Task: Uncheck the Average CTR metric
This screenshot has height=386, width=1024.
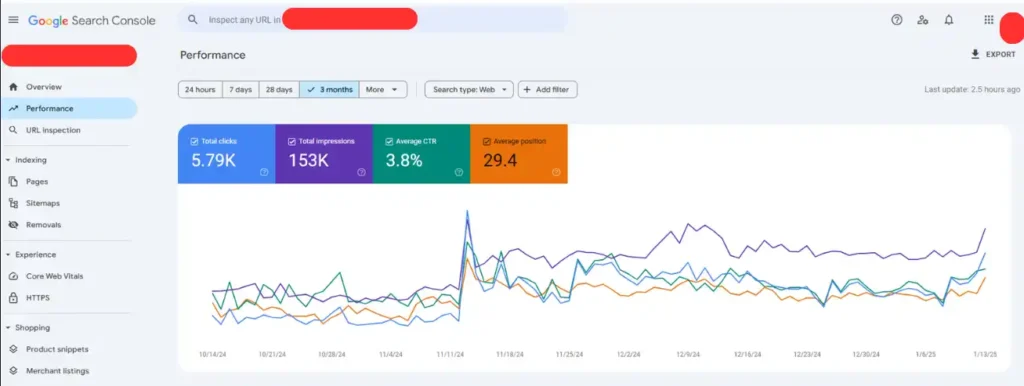Action: point(389,141)
